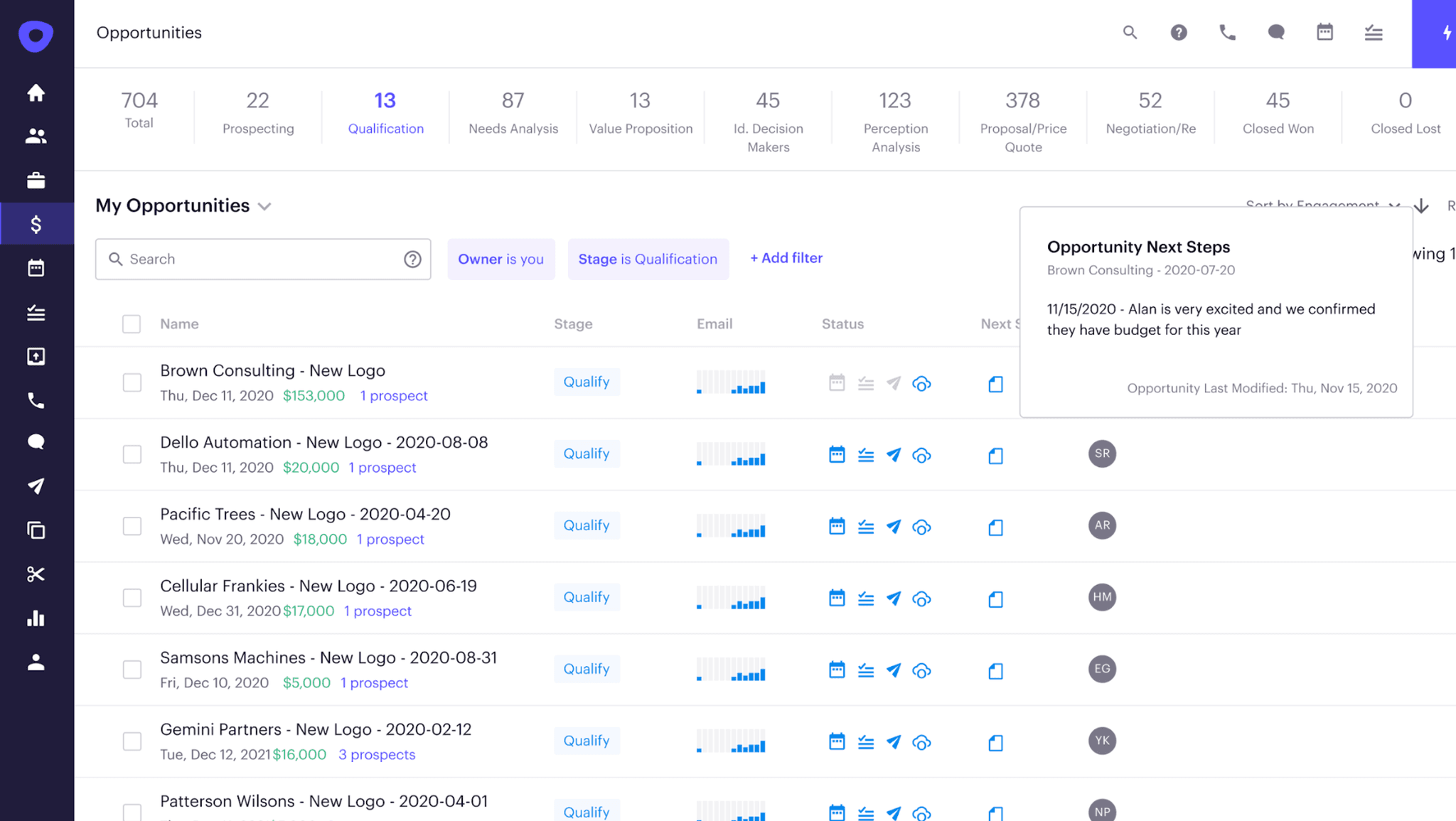This screenshot has height=821, width=1456.
Task: Click the + Add filter link
Action: pyautogui.click(x=786, y=258)
